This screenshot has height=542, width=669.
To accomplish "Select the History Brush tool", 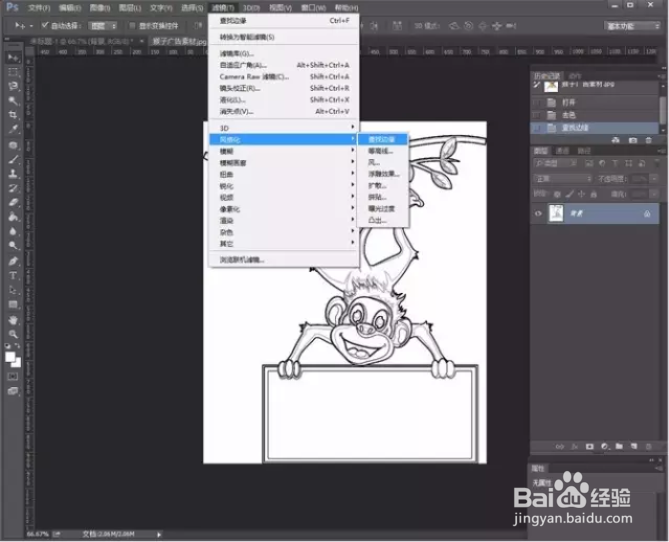I will click(13, 188).
